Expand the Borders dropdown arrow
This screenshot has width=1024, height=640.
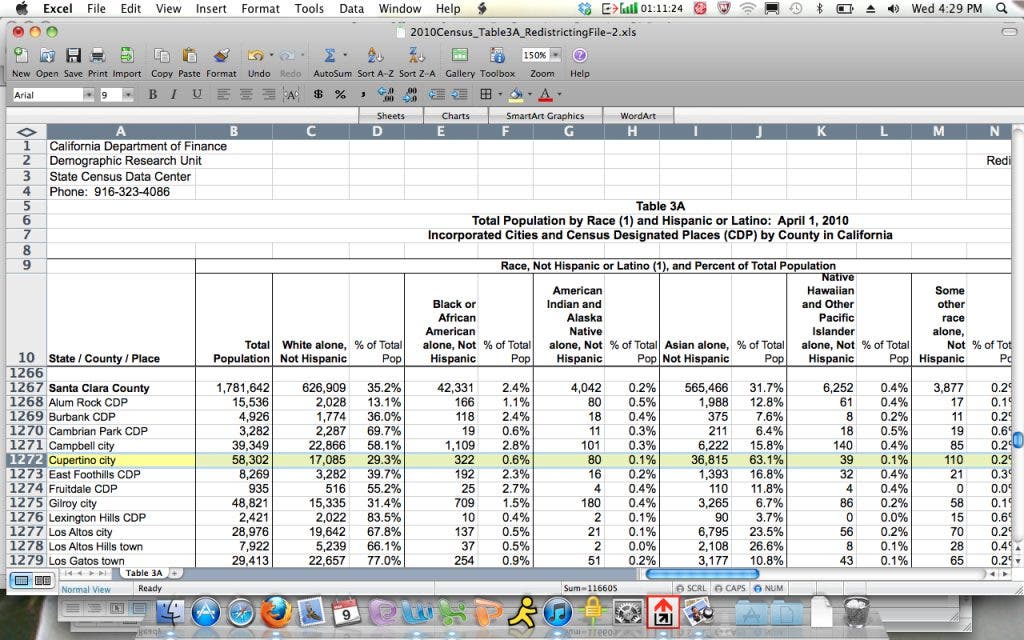(500, 95)
